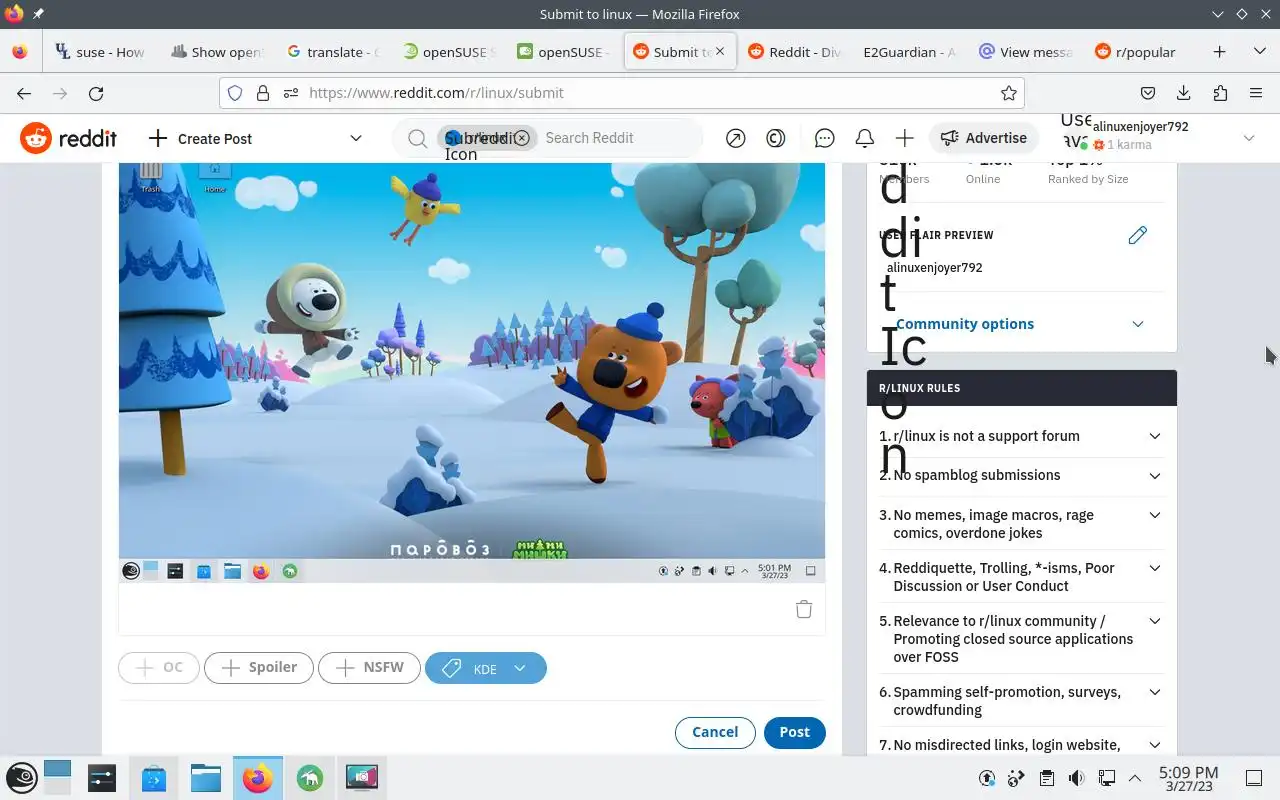Open the Firefox extensions puzzle icon
Viewport: 1280px width, 800px height.
pyautogui.click(x=1220, y=93)
